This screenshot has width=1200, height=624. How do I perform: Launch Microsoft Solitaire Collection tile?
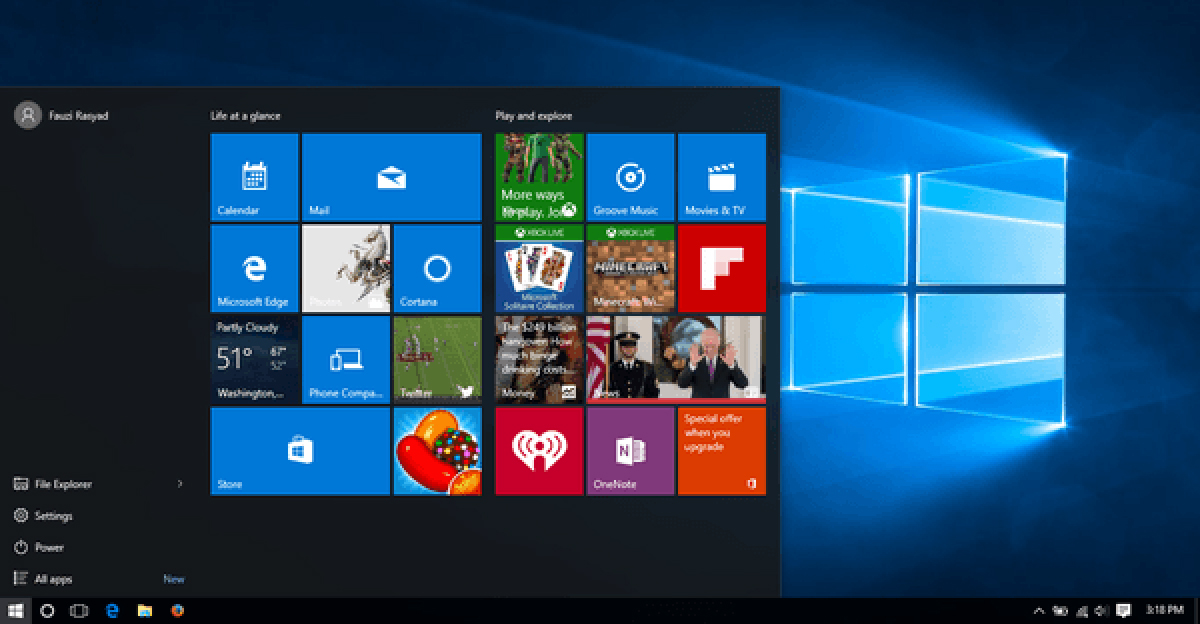[x=539, y=268]
